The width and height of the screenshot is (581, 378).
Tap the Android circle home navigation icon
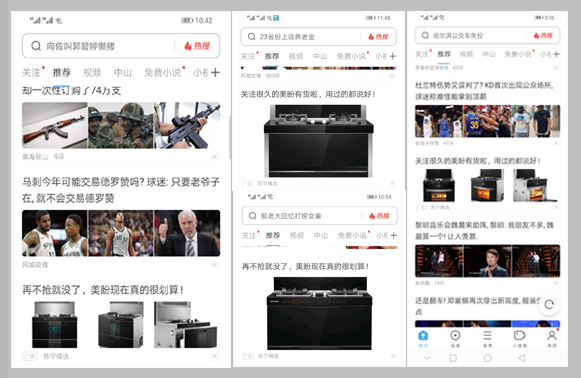(x=488, y=358)
